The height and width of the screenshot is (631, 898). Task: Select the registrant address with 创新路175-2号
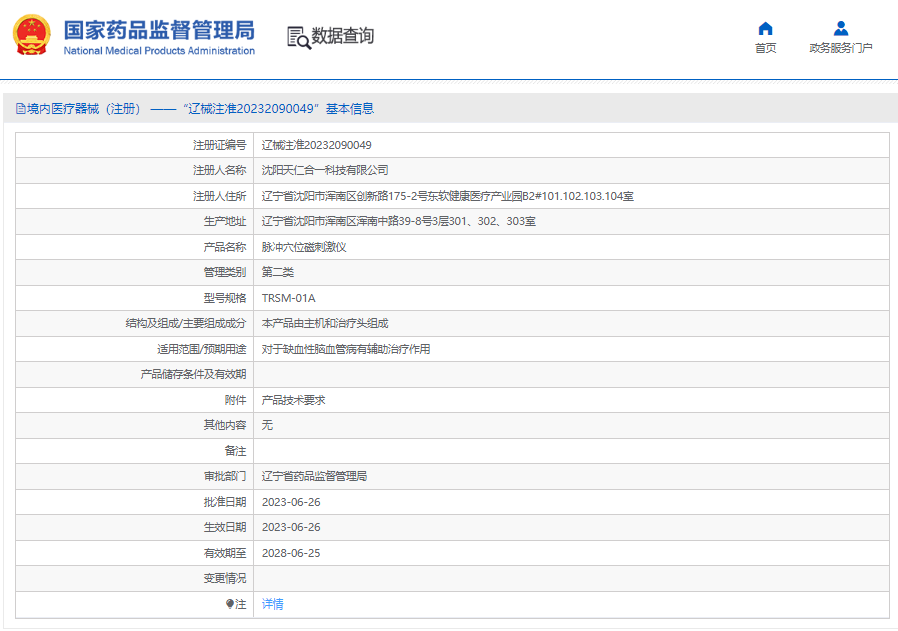click(x=447, y=196)
